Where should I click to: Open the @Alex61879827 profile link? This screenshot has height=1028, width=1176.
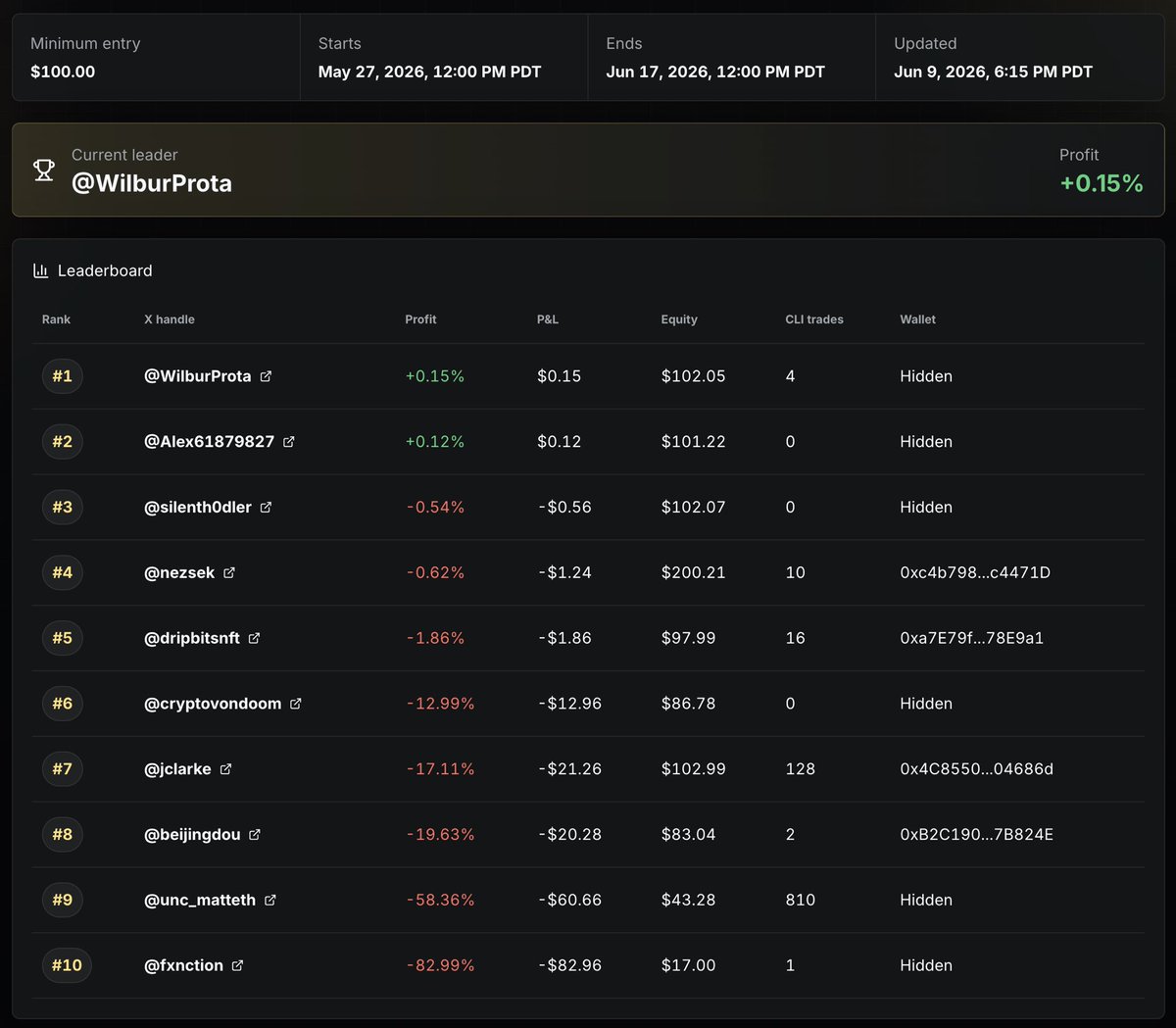(210, 442)
